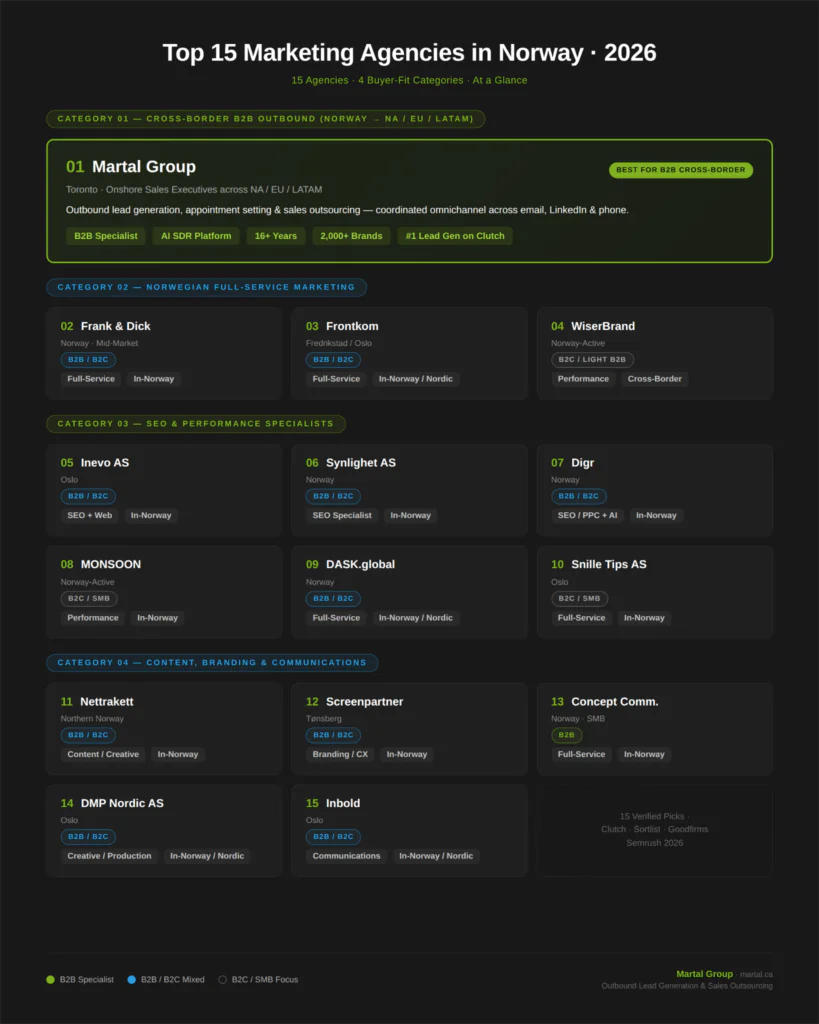Open the "07 Digr" card heading
Screen dimensions: 819x1024
(573, 462)
